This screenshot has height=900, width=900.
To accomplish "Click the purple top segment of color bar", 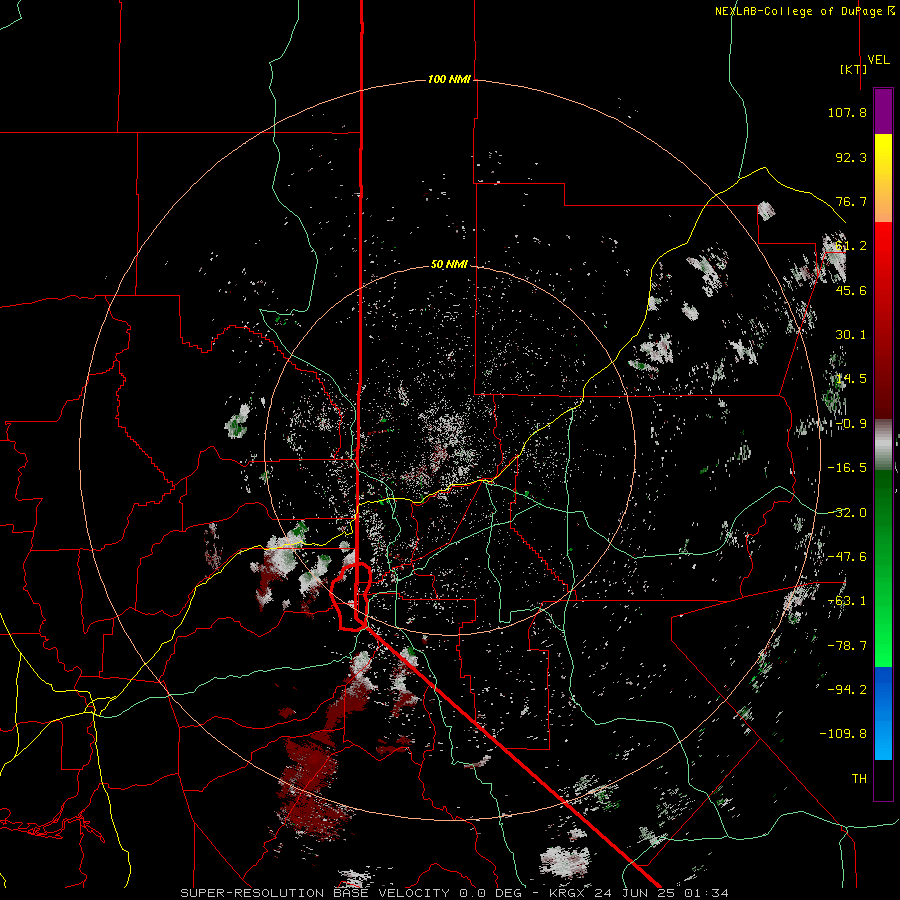I will coord(883,111).
